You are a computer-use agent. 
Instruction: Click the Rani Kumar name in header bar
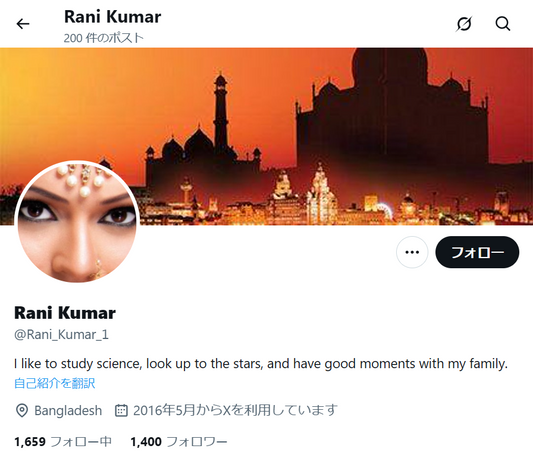113,17
